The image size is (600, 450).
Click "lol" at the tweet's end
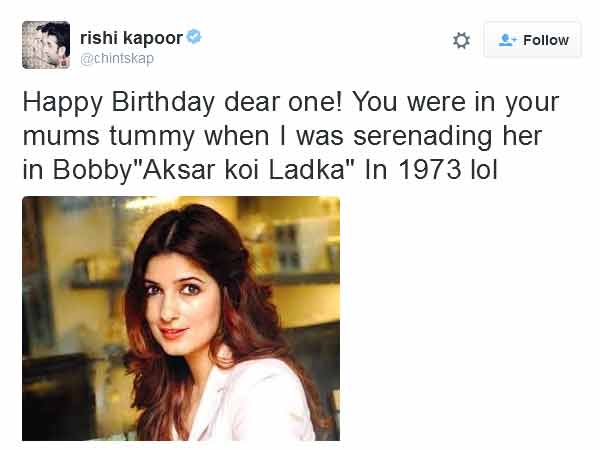tap(484, 170)
